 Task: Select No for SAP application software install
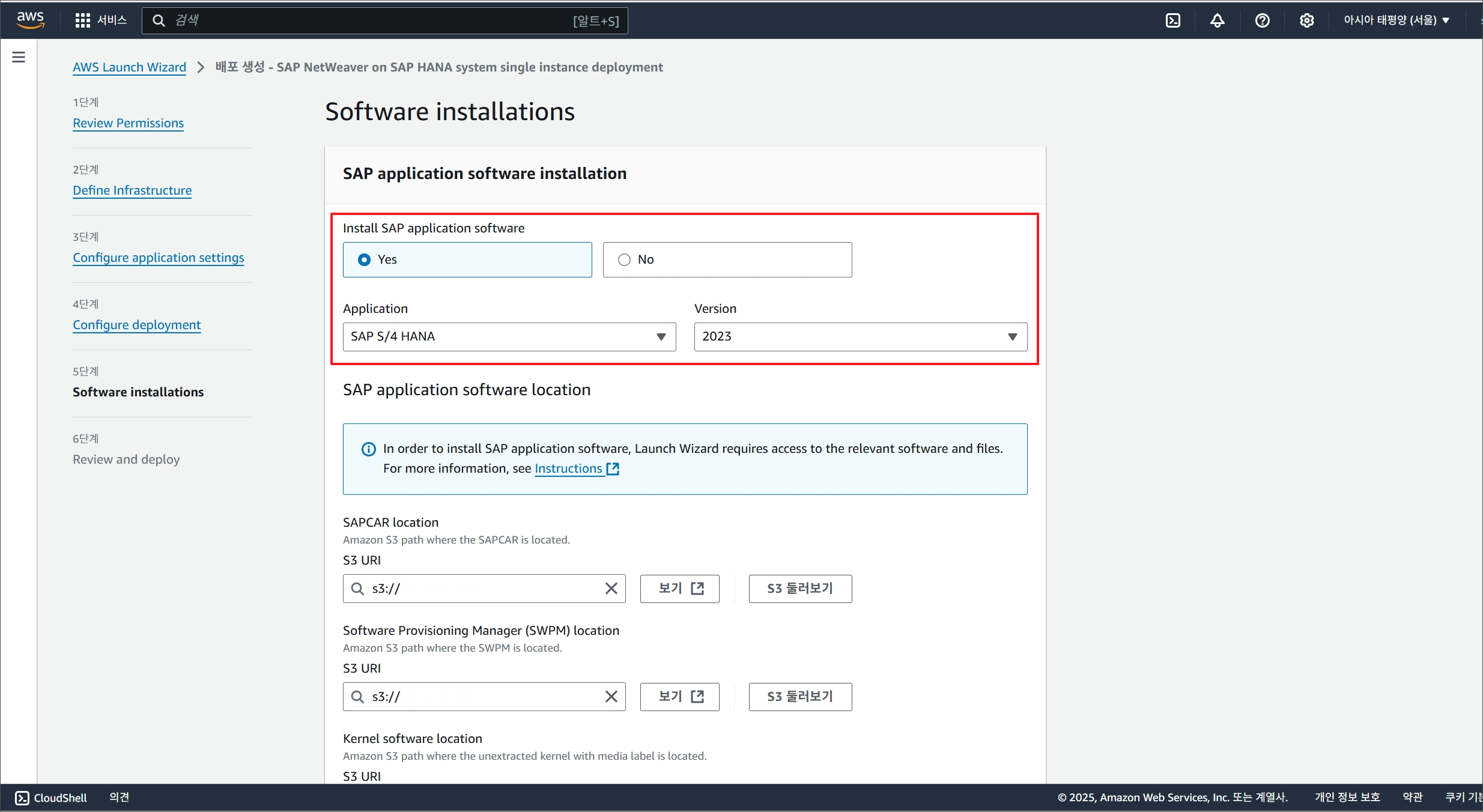point(727,259)
